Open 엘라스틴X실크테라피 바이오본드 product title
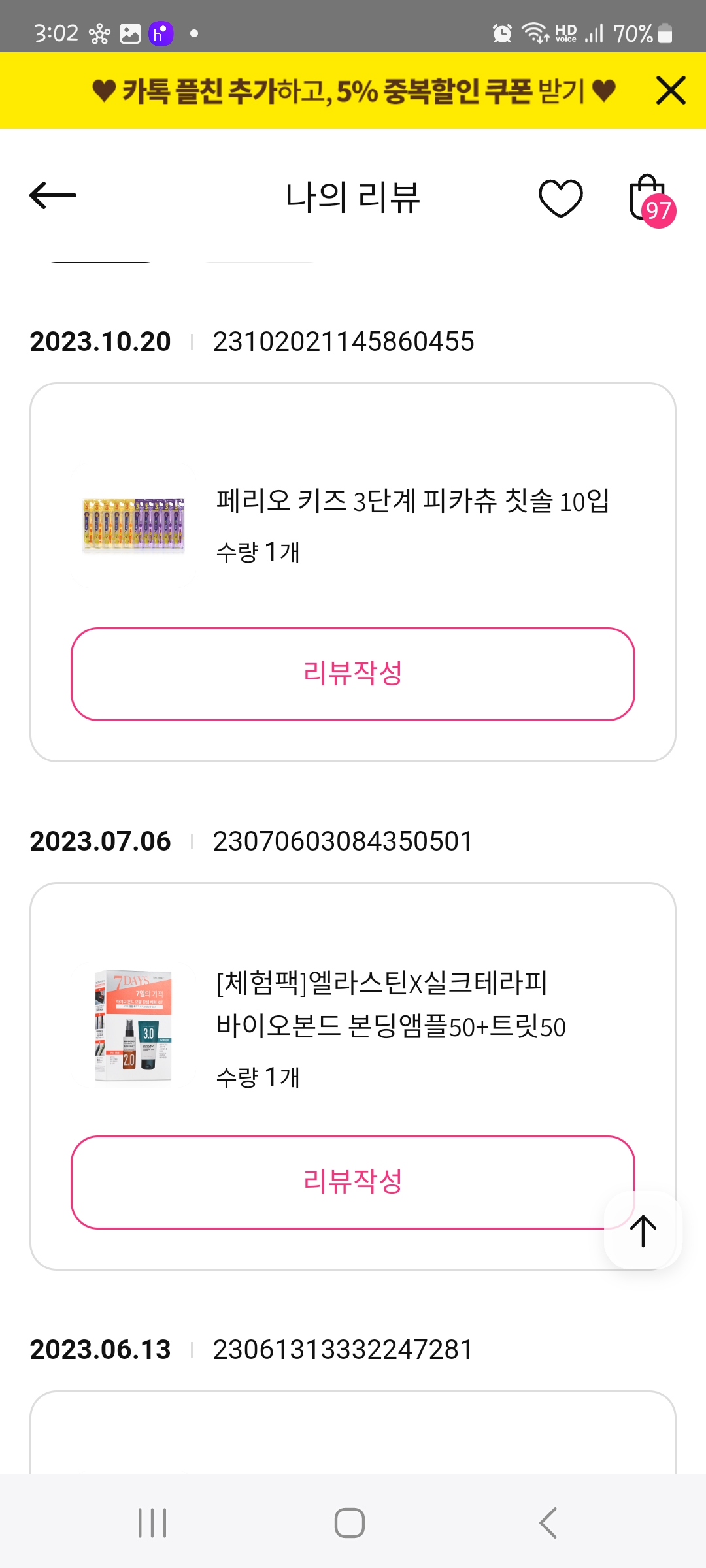The height and width of the screenshot is (1568, 706). tap(390, 1004)
